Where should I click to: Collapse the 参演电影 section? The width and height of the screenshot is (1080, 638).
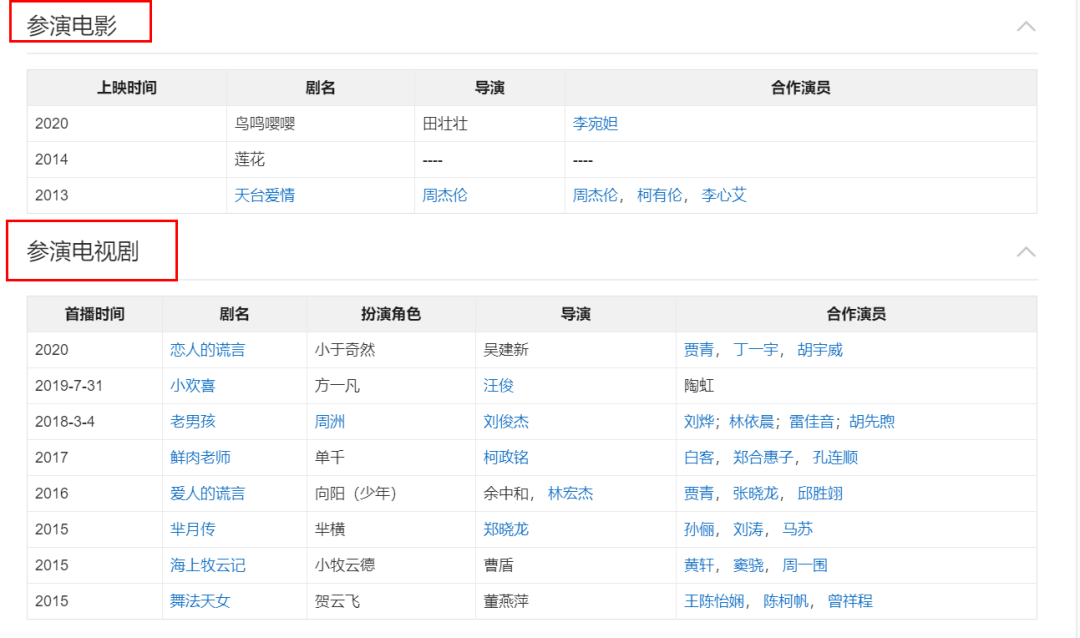pos(1025,26)
